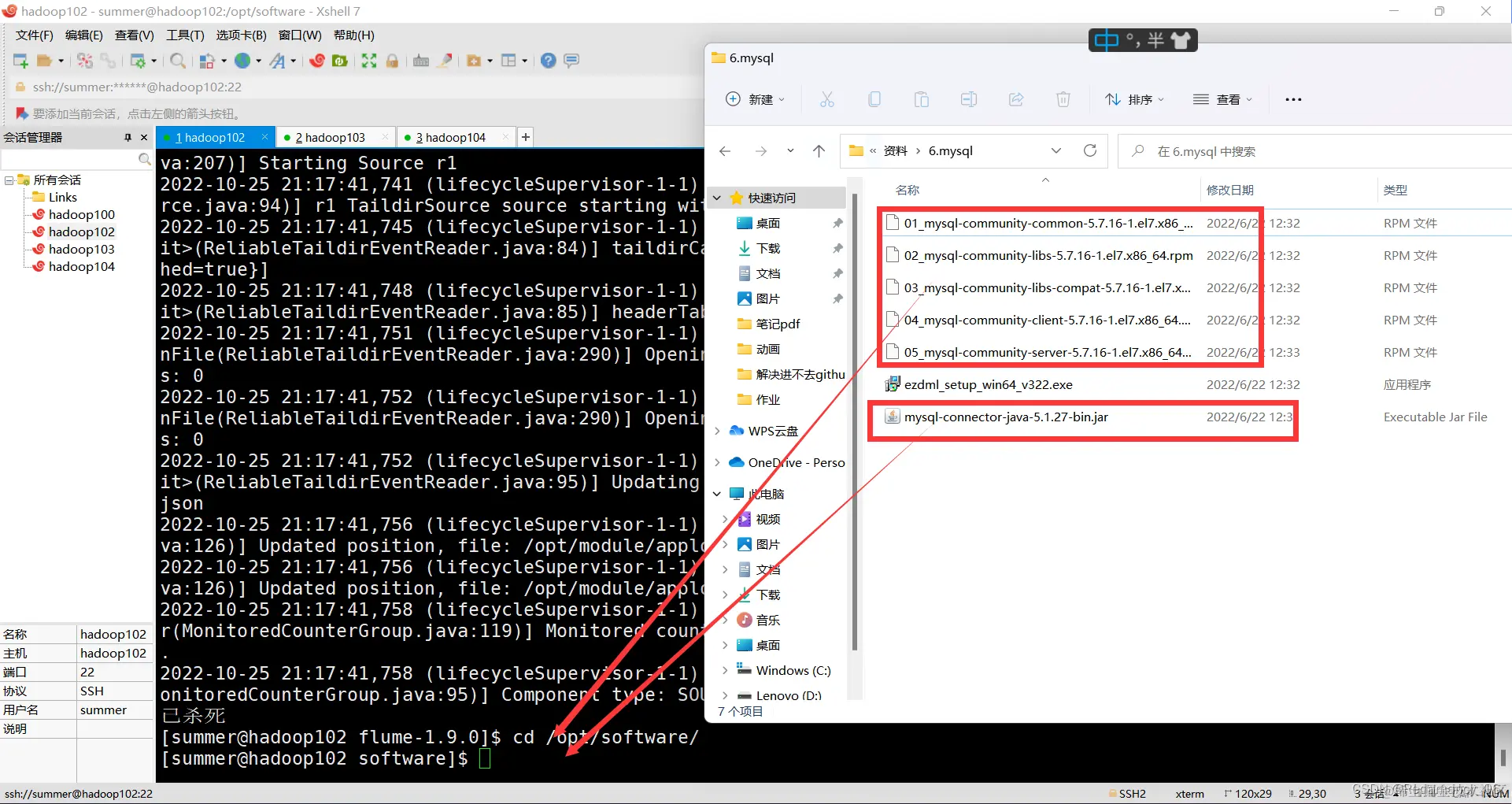Click the New Session icon in Xshell toolbar
Image resolution: width=1512 pixels, height=804 pixels.
tap(21, 61)
